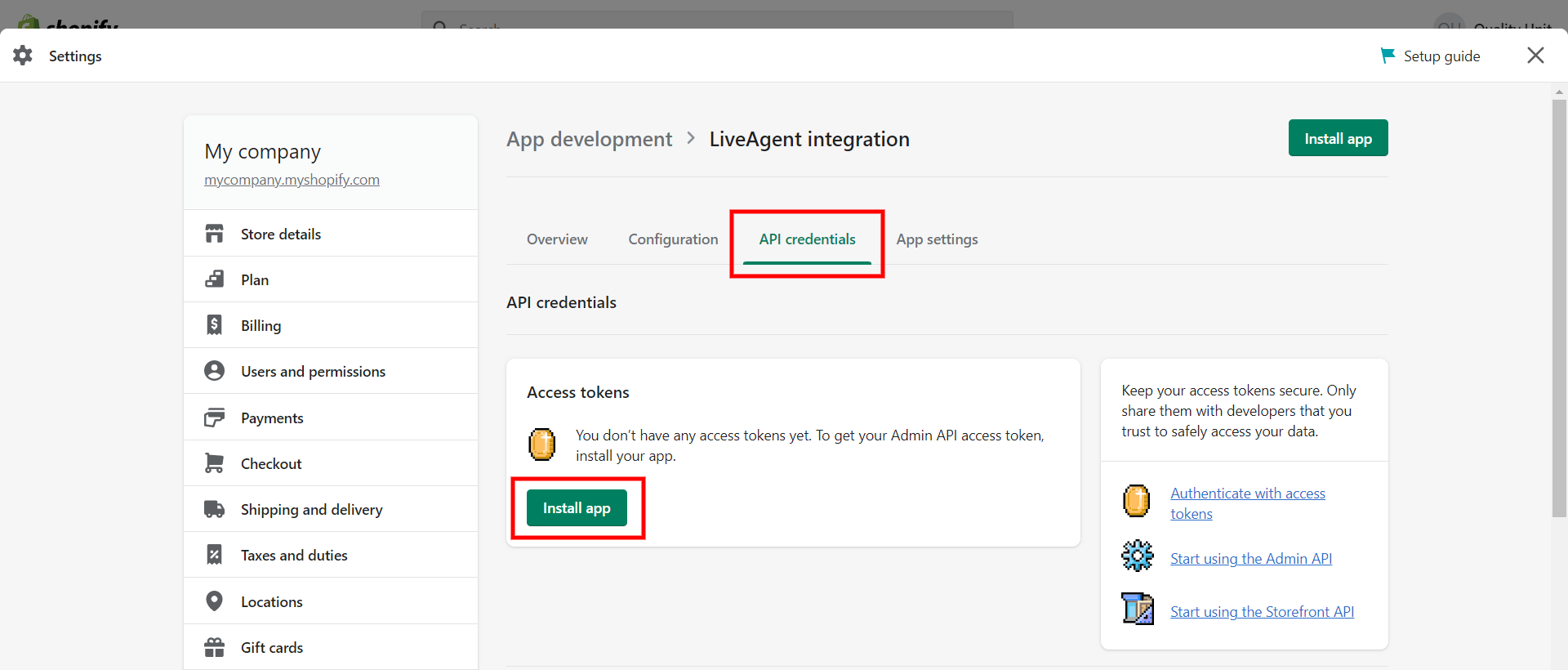Click the Billing dollar icon
The height and width of the screenshot is (670, 1568).
pos(214,325)
